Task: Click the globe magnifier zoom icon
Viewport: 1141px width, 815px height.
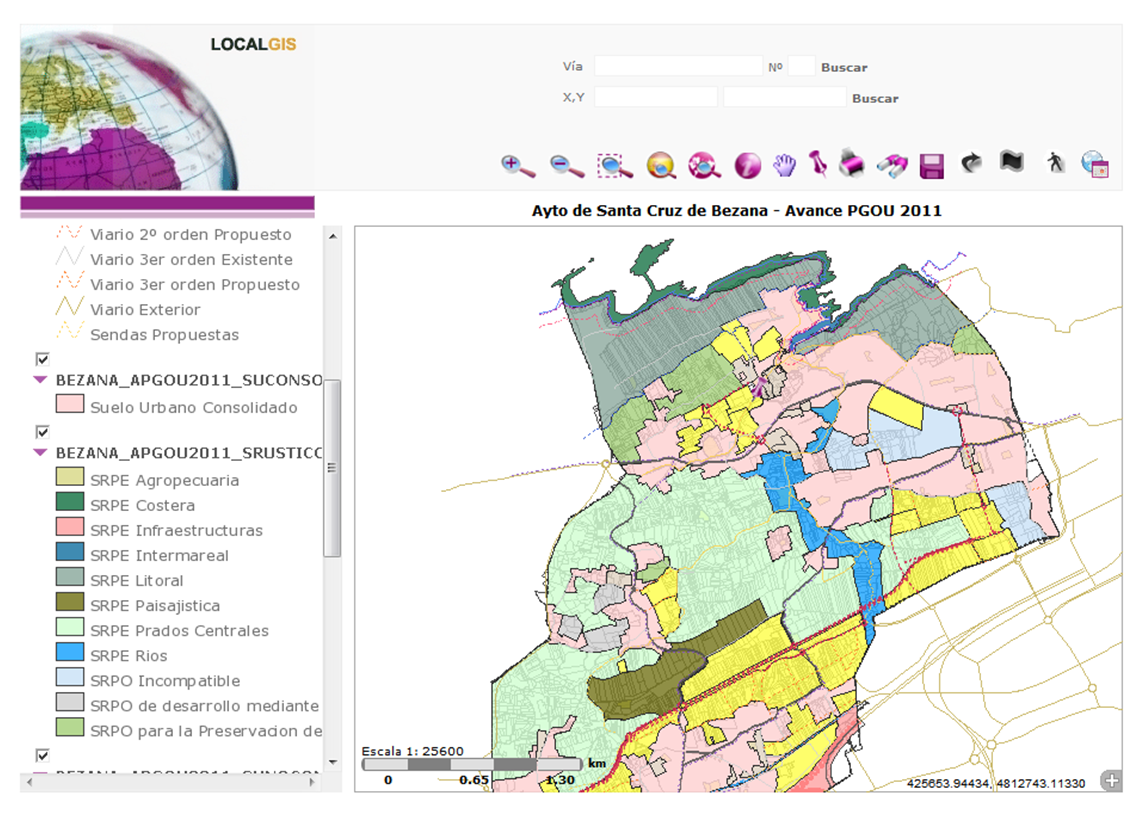Action: [x=704, y=166]
